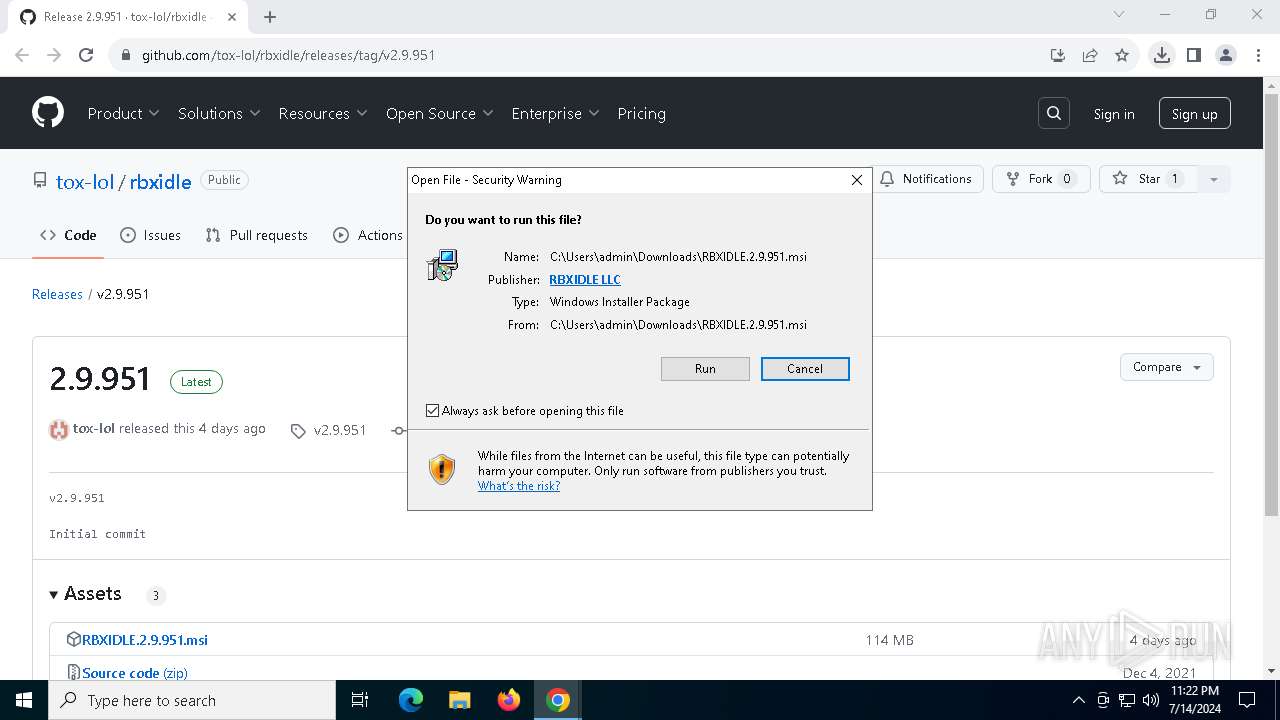Open a new browser tab
The width and height of the screenshot is (1280, 720).
270,16
